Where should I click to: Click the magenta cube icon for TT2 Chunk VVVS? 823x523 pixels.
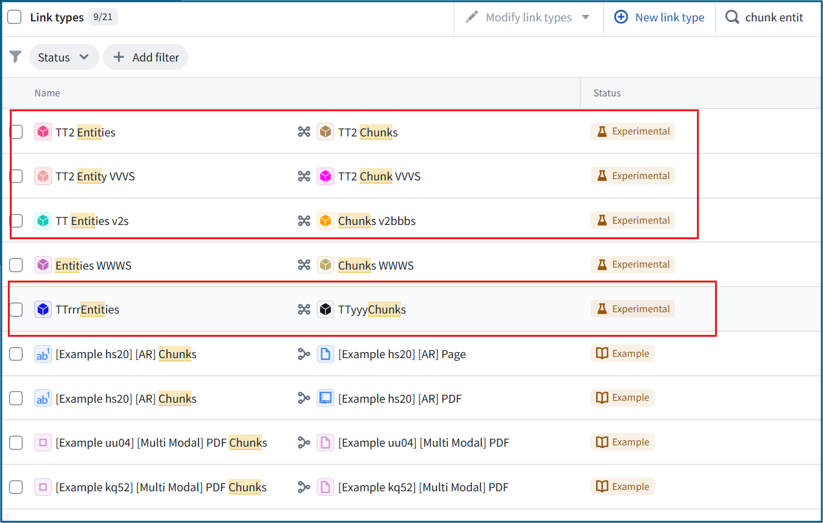point(325,176)
